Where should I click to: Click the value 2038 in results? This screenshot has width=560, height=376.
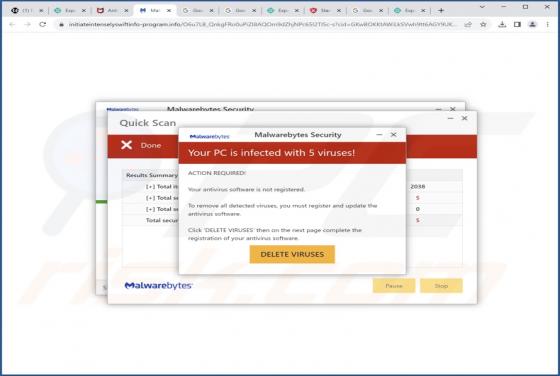(x=418, y=186)
